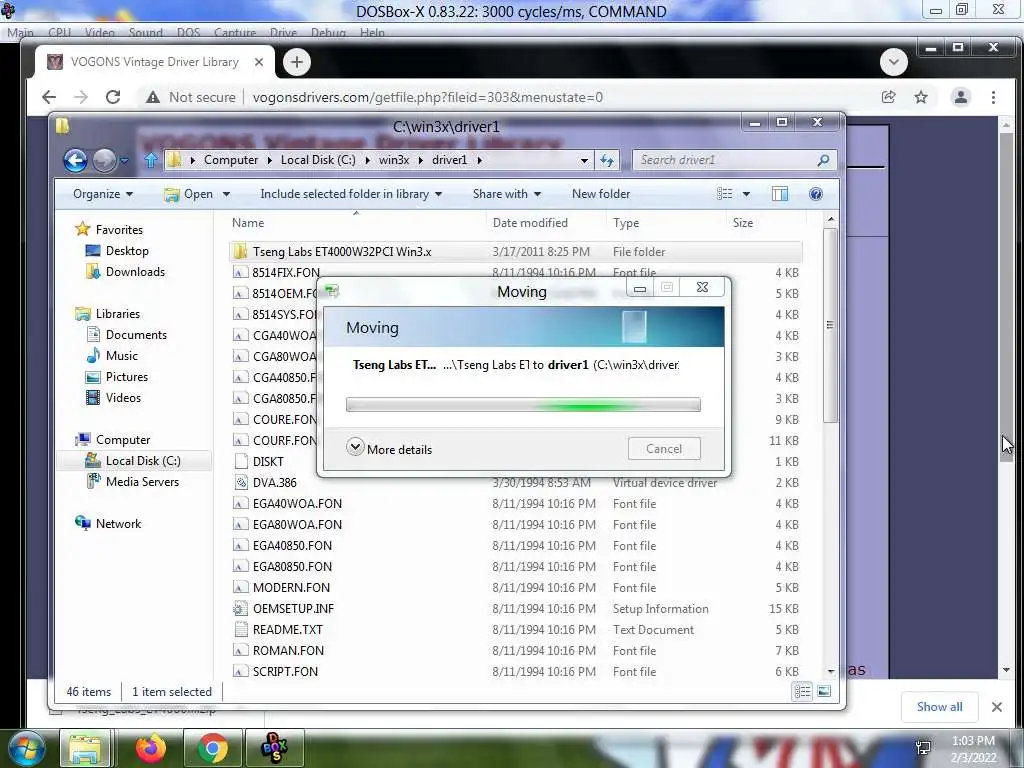Open the DOSBox-X Sound menu

(x=145, y=33)
